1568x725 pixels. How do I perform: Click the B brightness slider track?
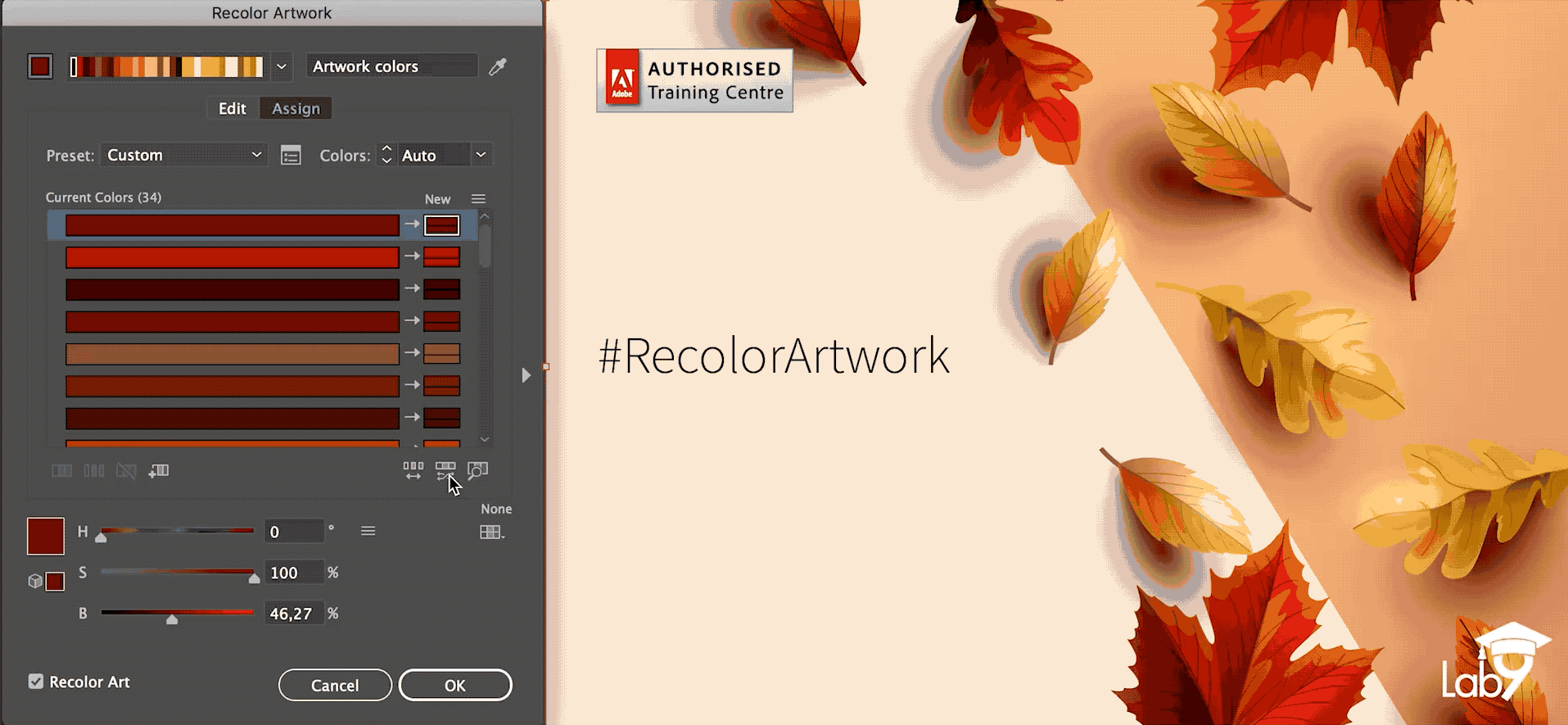tap(178, 612)
